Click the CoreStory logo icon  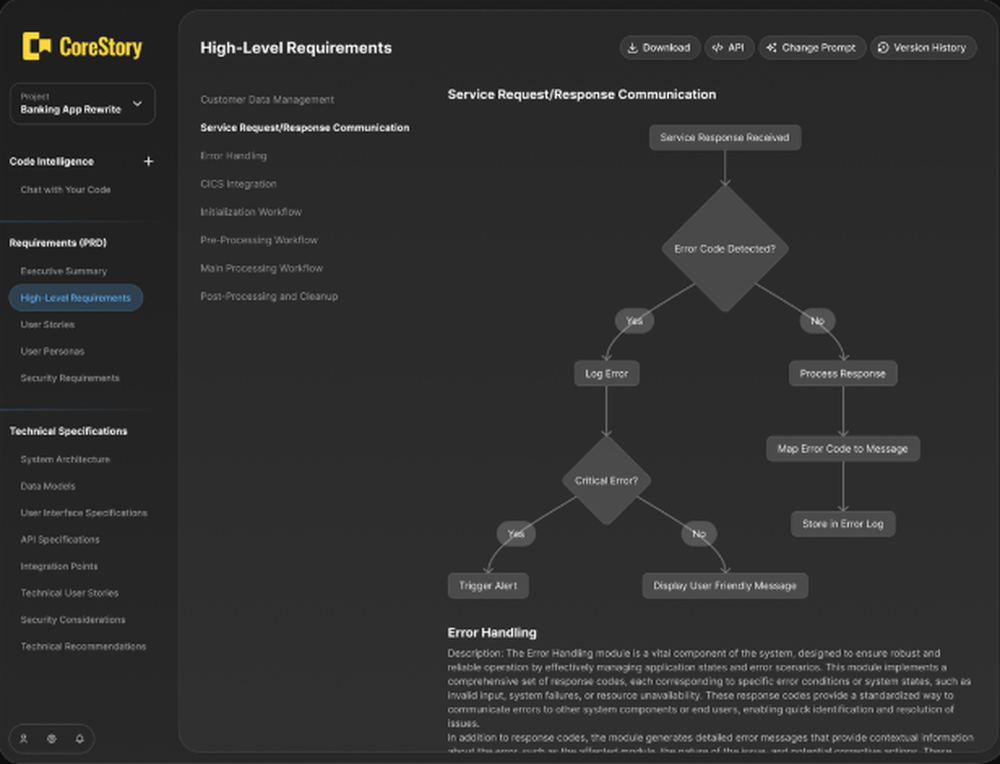click(38, 46)
